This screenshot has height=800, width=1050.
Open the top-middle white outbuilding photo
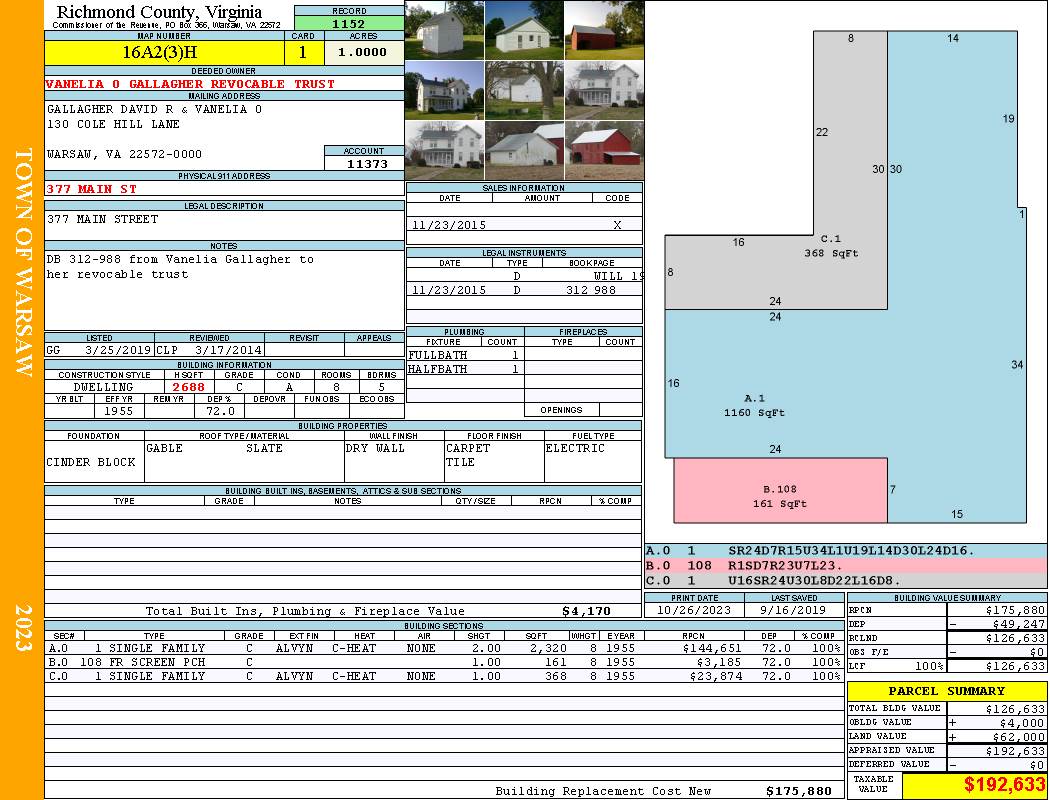[x=524, y=30]
